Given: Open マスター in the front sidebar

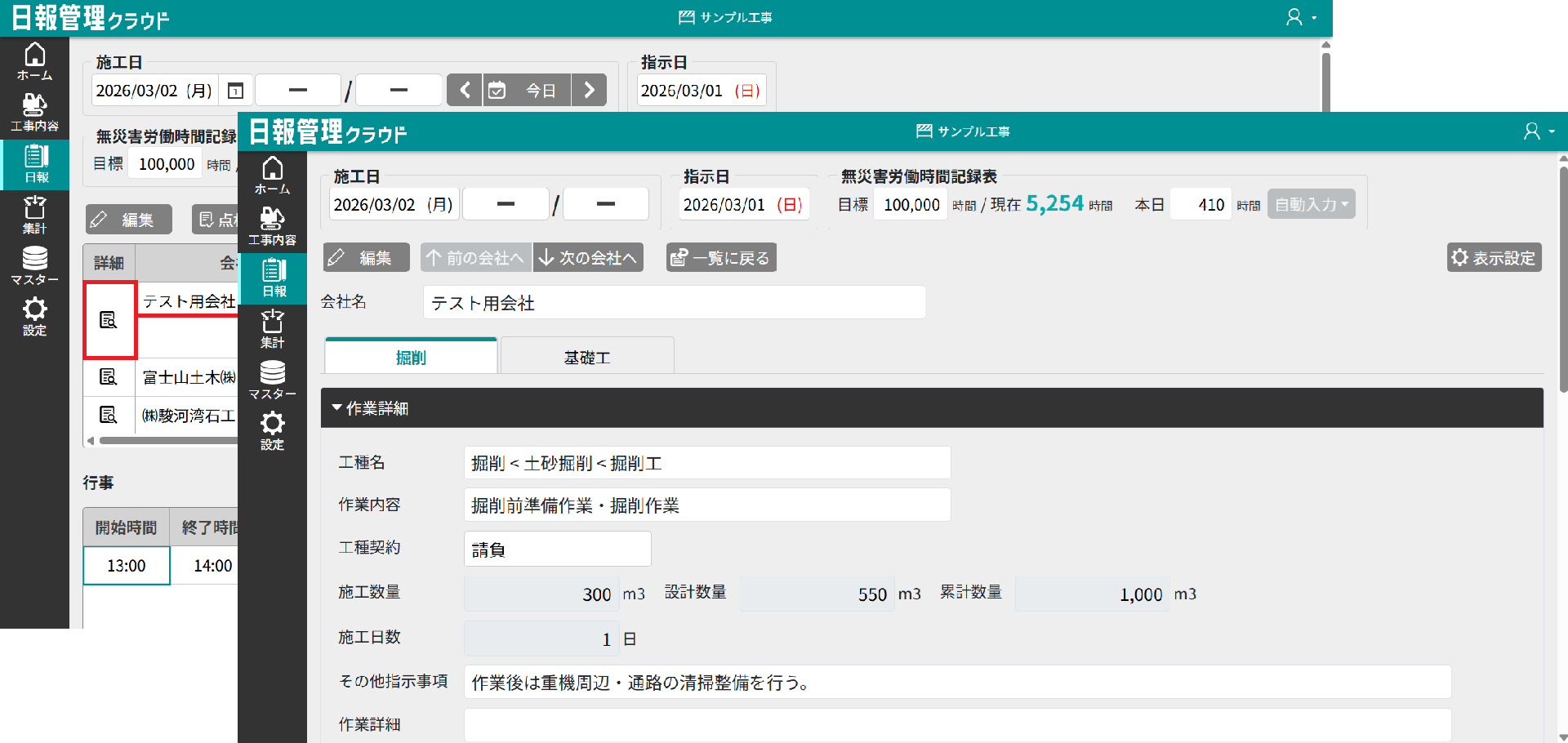Looking at the screenshot, I should click(x=273, y=380).
